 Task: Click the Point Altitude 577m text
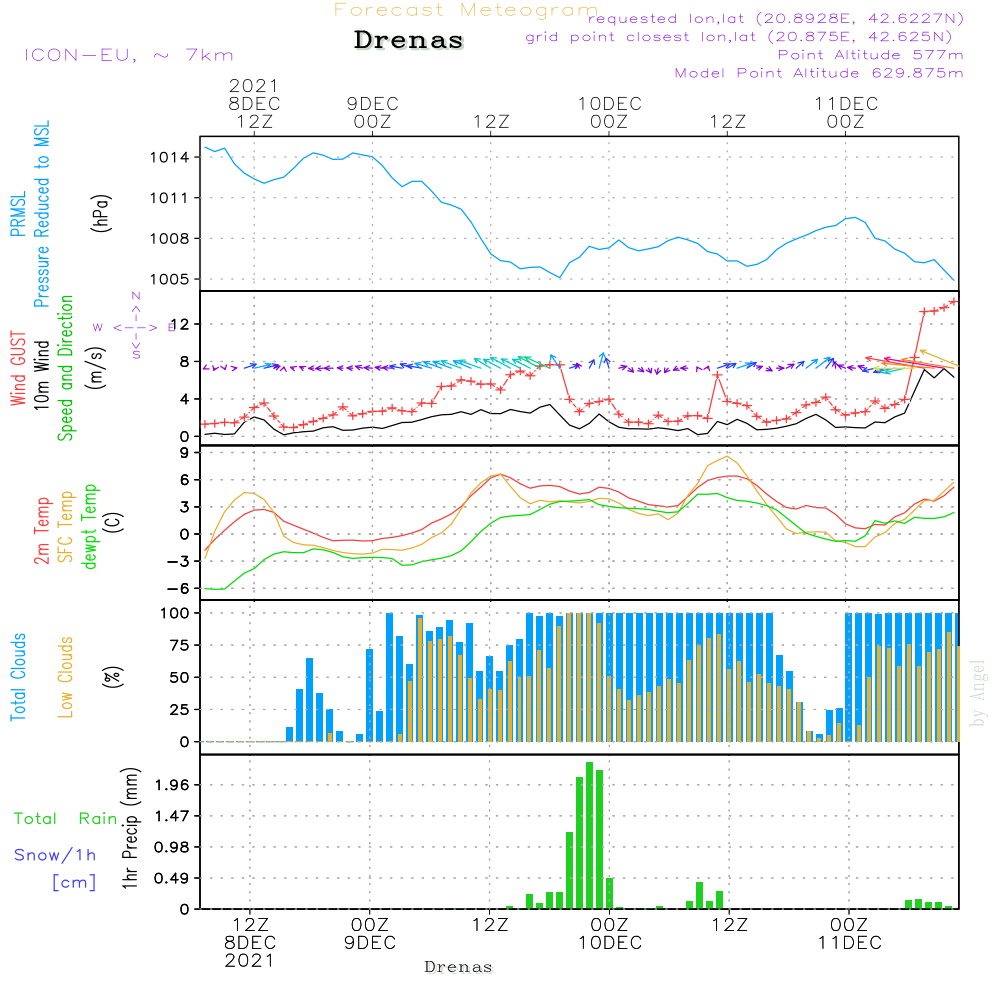click(x=870, y=55)
